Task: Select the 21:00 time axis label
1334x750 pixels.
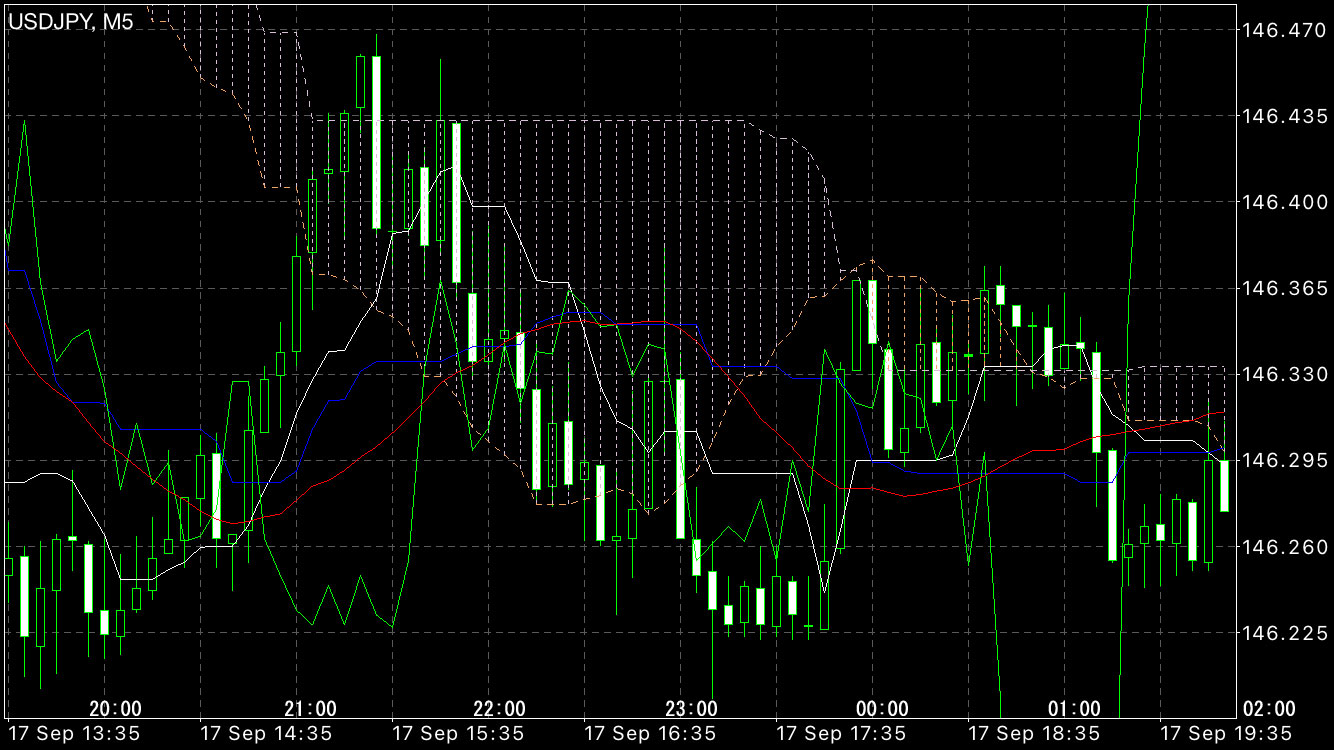Action: tap(310, 709)
